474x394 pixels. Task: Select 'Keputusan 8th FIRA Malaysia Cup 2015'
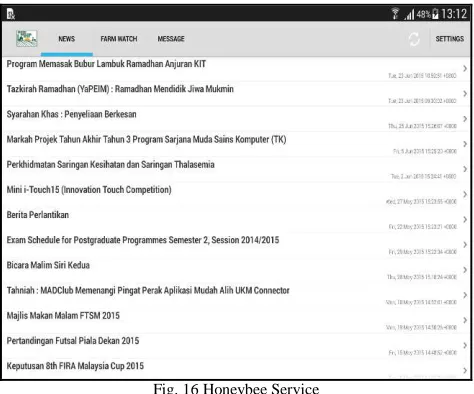pos(75,366)
